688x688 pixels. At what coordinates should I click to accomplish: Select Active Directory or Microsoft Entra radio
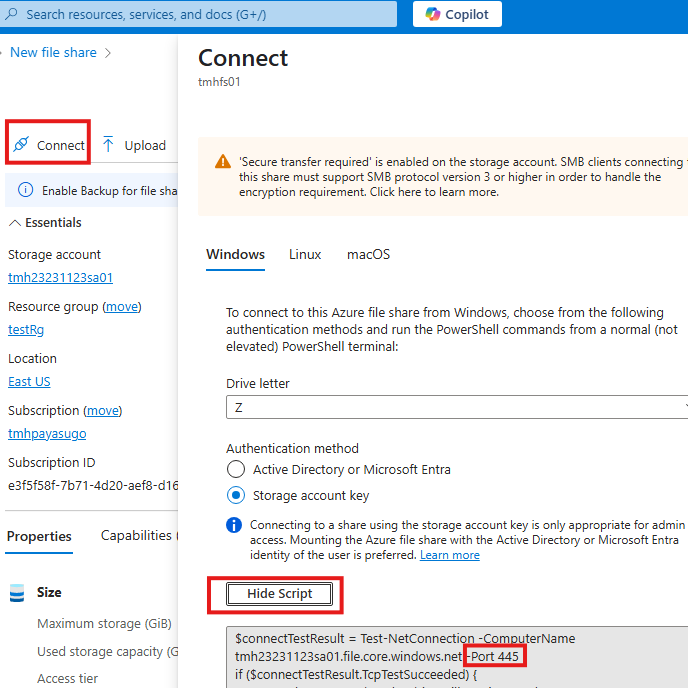(x=236, y=469)
